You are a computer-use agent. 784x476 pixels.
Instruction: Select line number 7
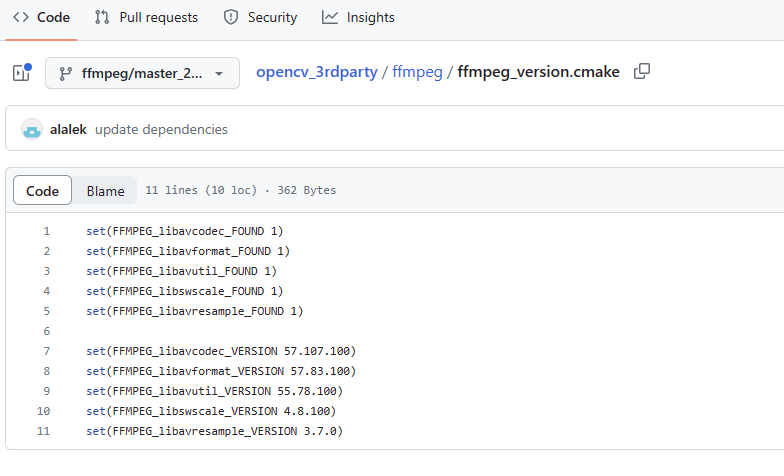pos(46,351)
